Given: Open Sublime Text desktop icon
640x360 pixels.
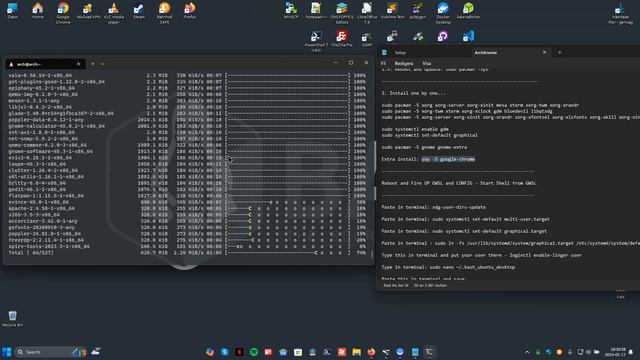Looking at the screenshot, I should click(x=392, y=11).
